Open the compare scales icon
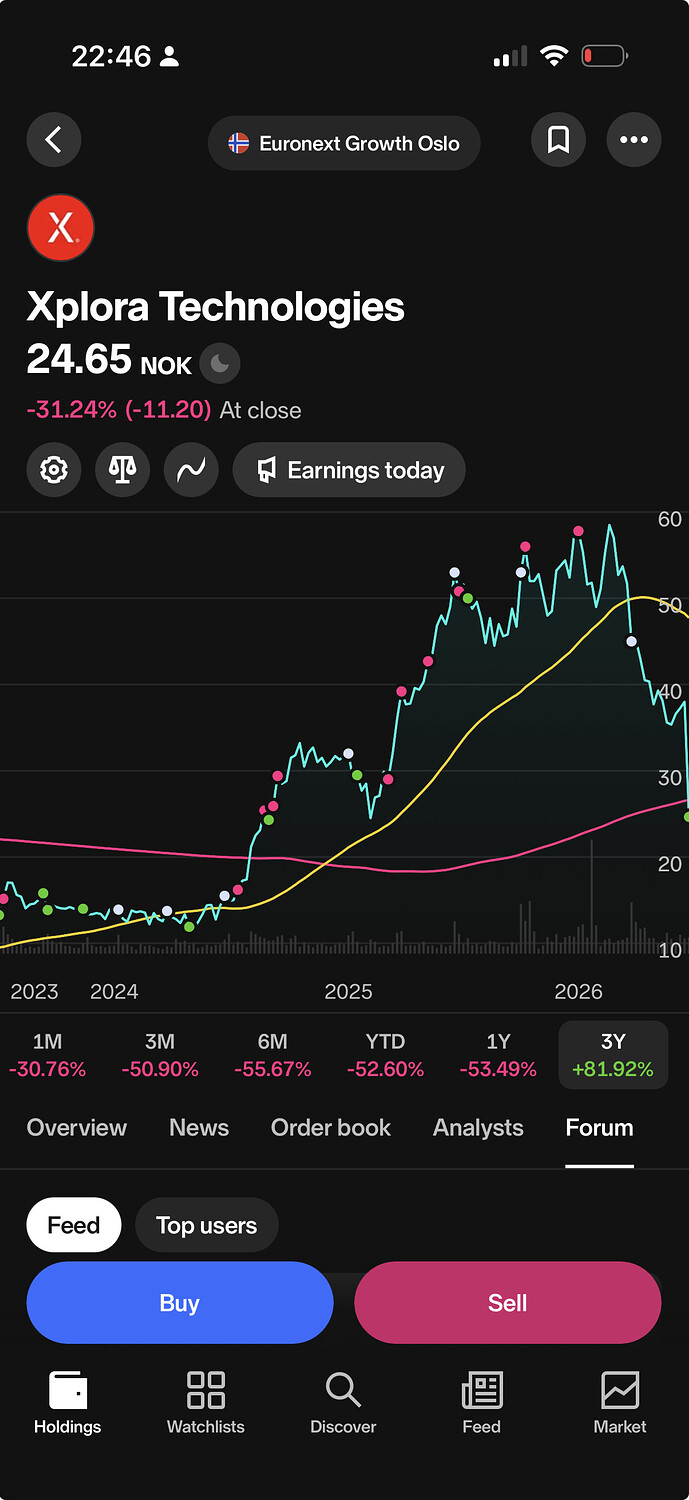The width and height of the screenshot is (689, 1500). [x=123, y=470]
